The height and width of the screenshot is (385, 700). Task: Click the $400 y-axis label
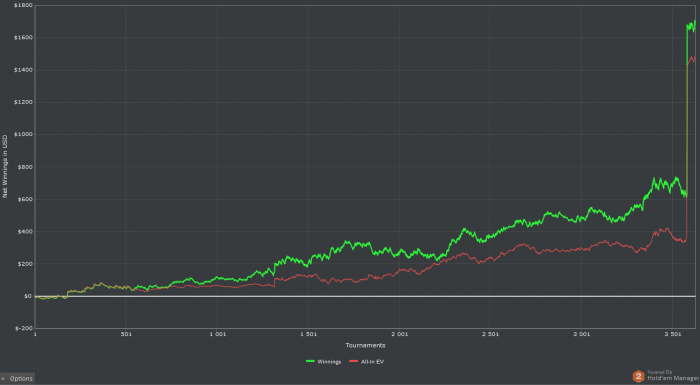[25, 231]
